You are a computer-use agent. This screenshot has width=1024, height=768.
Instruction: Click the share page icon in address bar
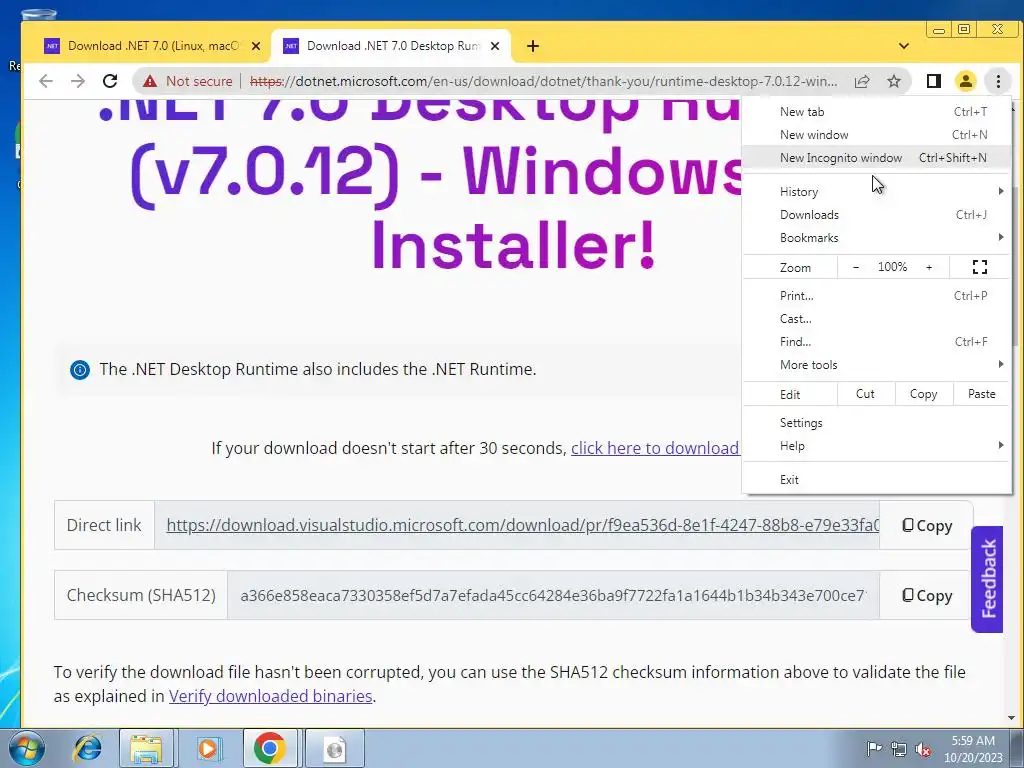(x=862, y=81)
